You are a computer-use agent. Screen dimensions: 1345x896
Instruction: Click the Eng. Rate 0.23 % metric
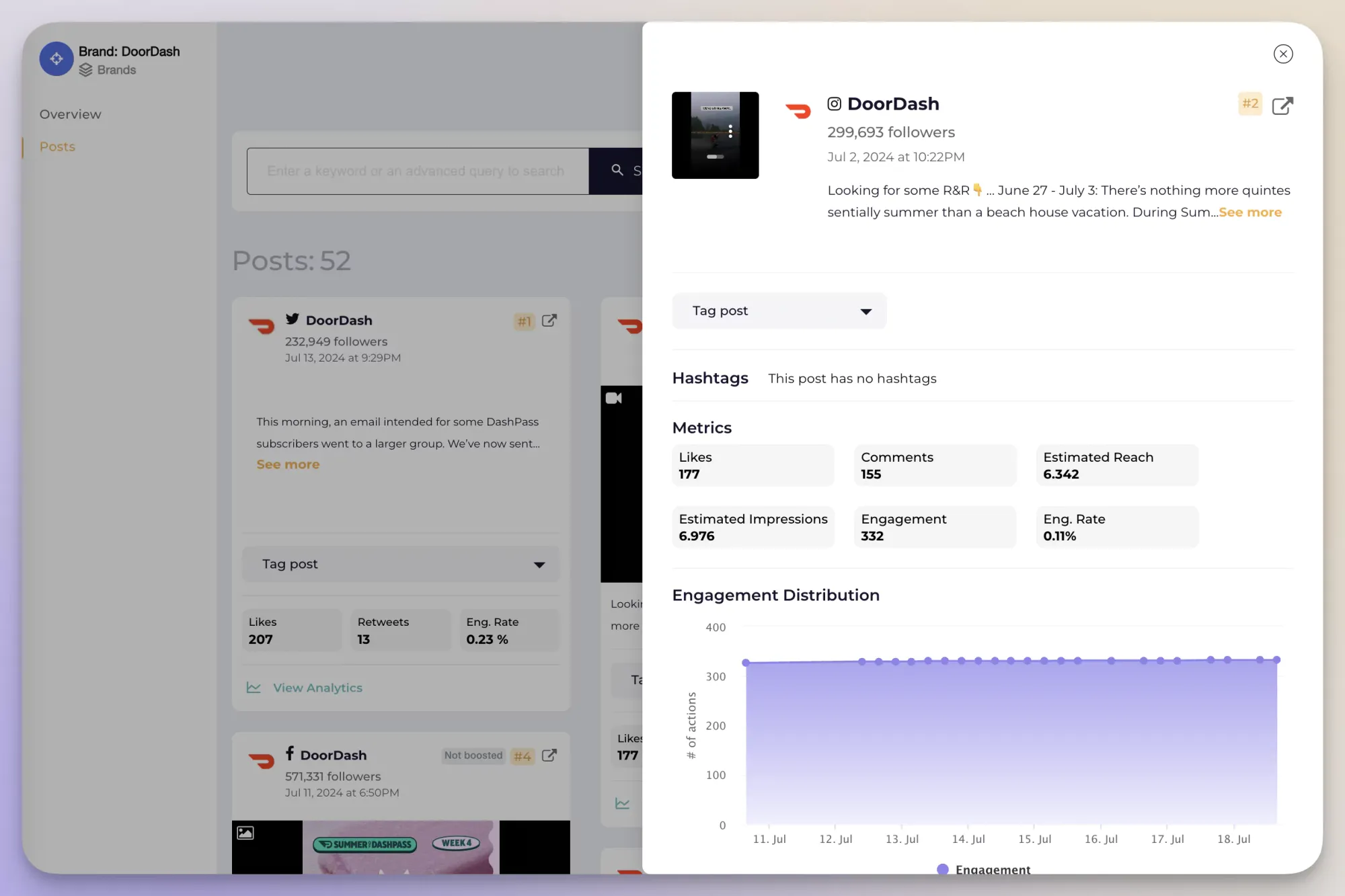(x=510, y=630)
